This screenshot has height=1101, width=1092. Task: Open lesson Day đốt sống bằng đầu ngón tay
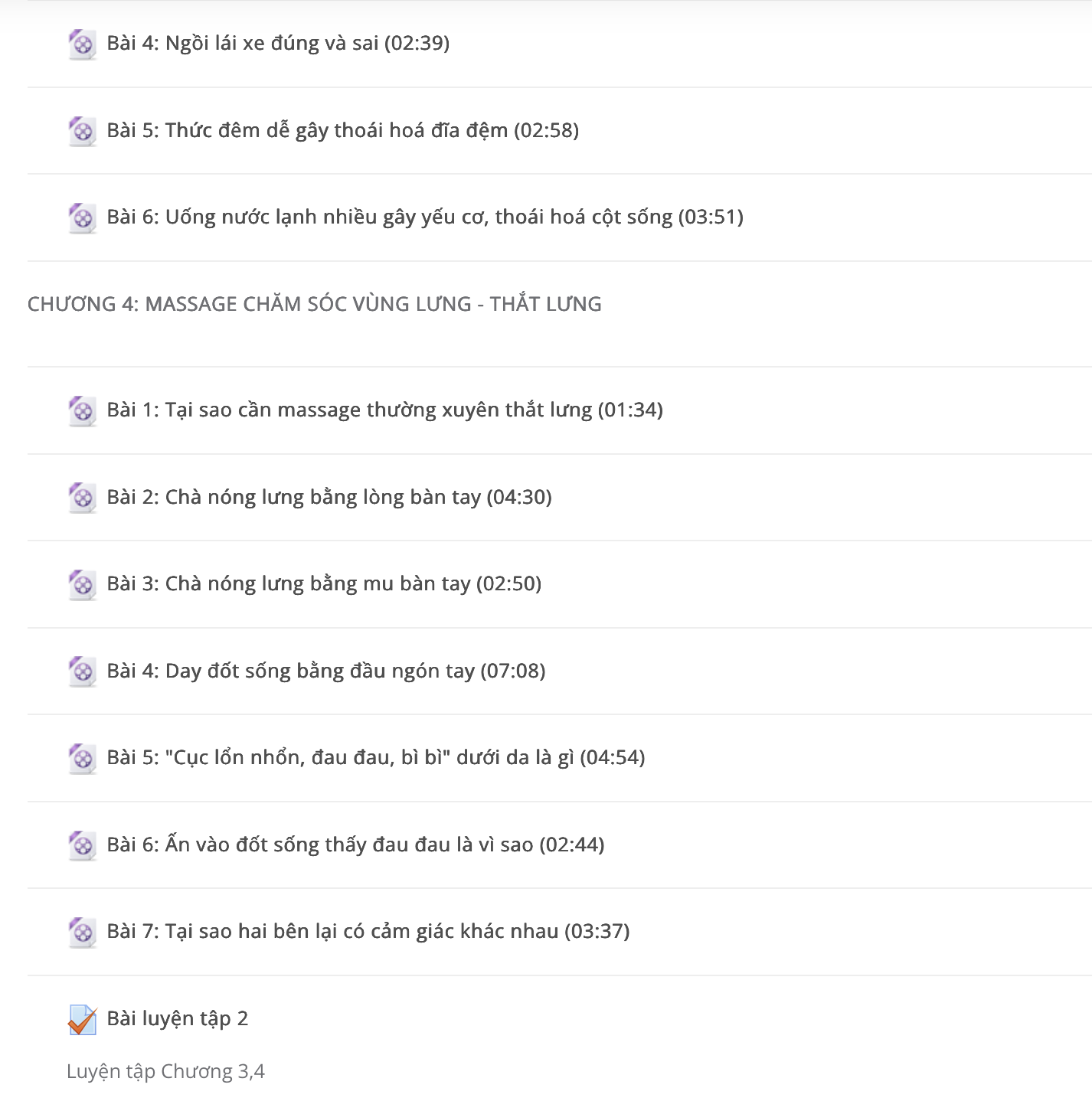tap(326, 671)
